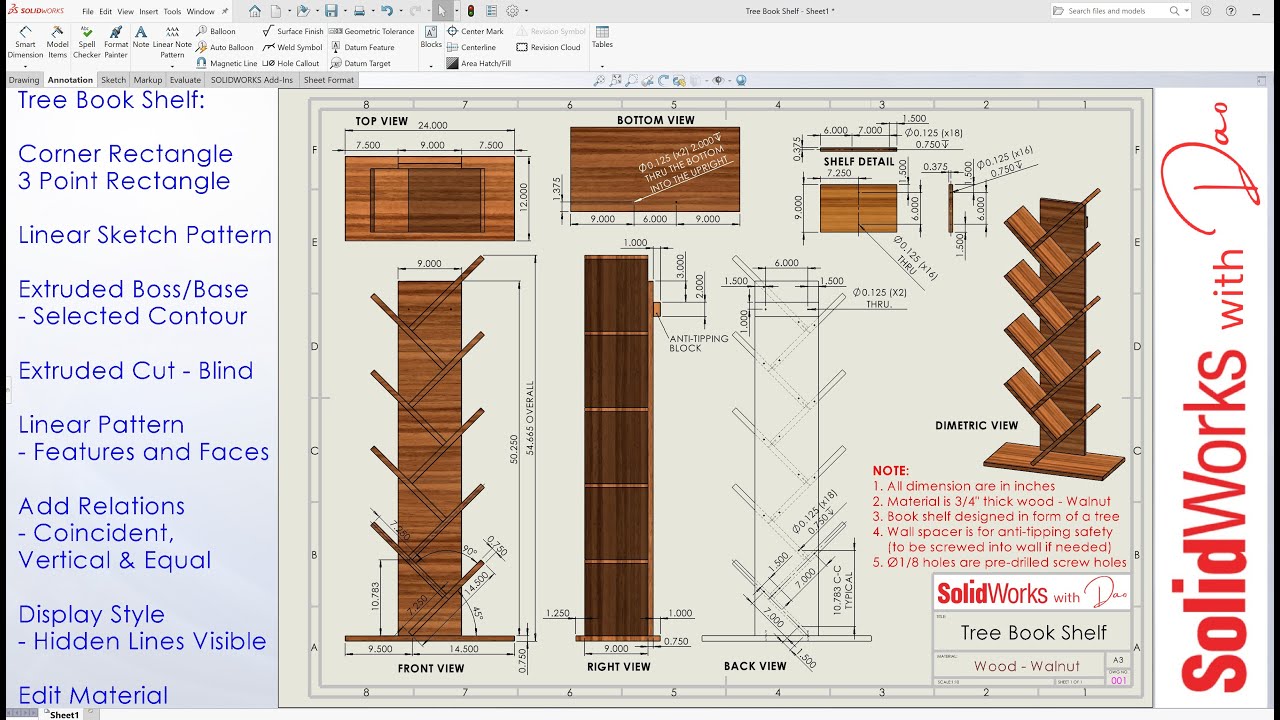The image size is (1280, 720).
Task: Insert a Note annotation
Action: coord(141,37)
